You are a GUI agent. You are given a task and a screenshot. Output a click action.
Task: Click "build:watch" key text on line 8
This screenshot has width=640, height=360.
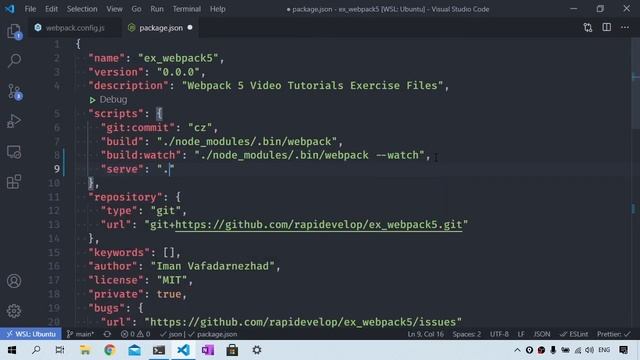click(140, 155)
